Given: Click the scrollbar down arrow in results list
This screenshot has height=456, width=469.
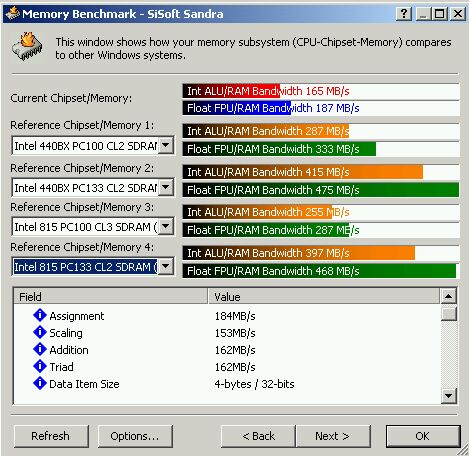Looking at the screenshot, I should (449, 396).
